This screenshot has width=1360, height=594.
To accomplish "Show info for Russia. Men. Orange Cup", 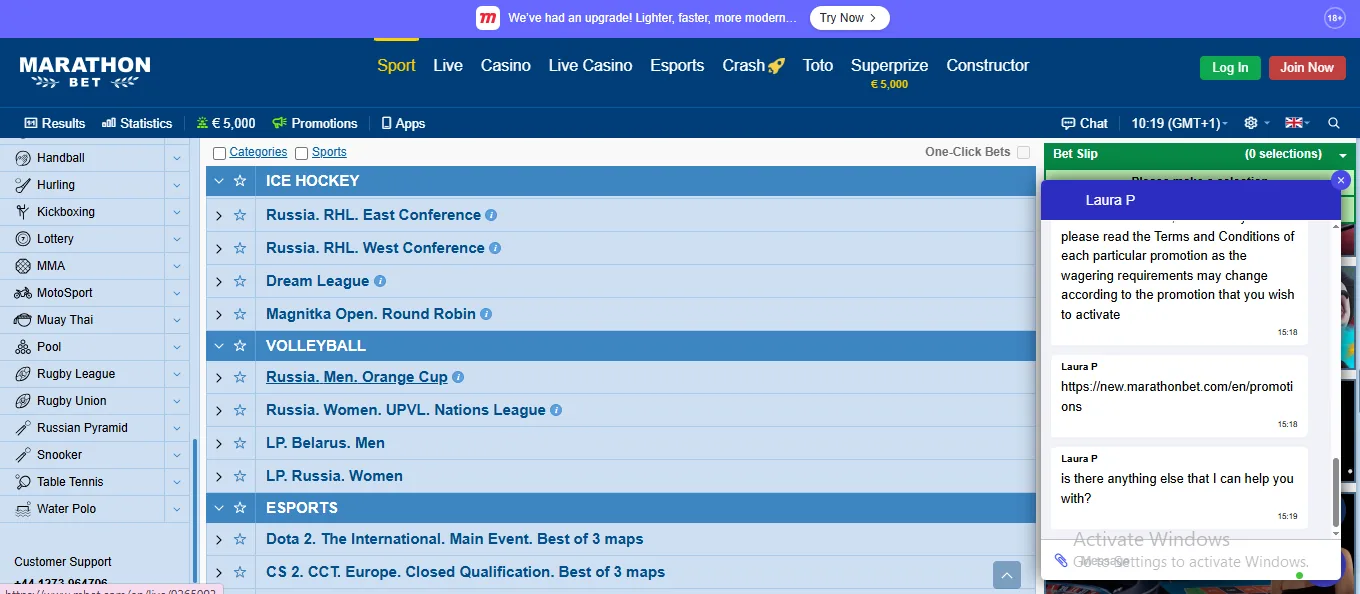I will 458,377.
